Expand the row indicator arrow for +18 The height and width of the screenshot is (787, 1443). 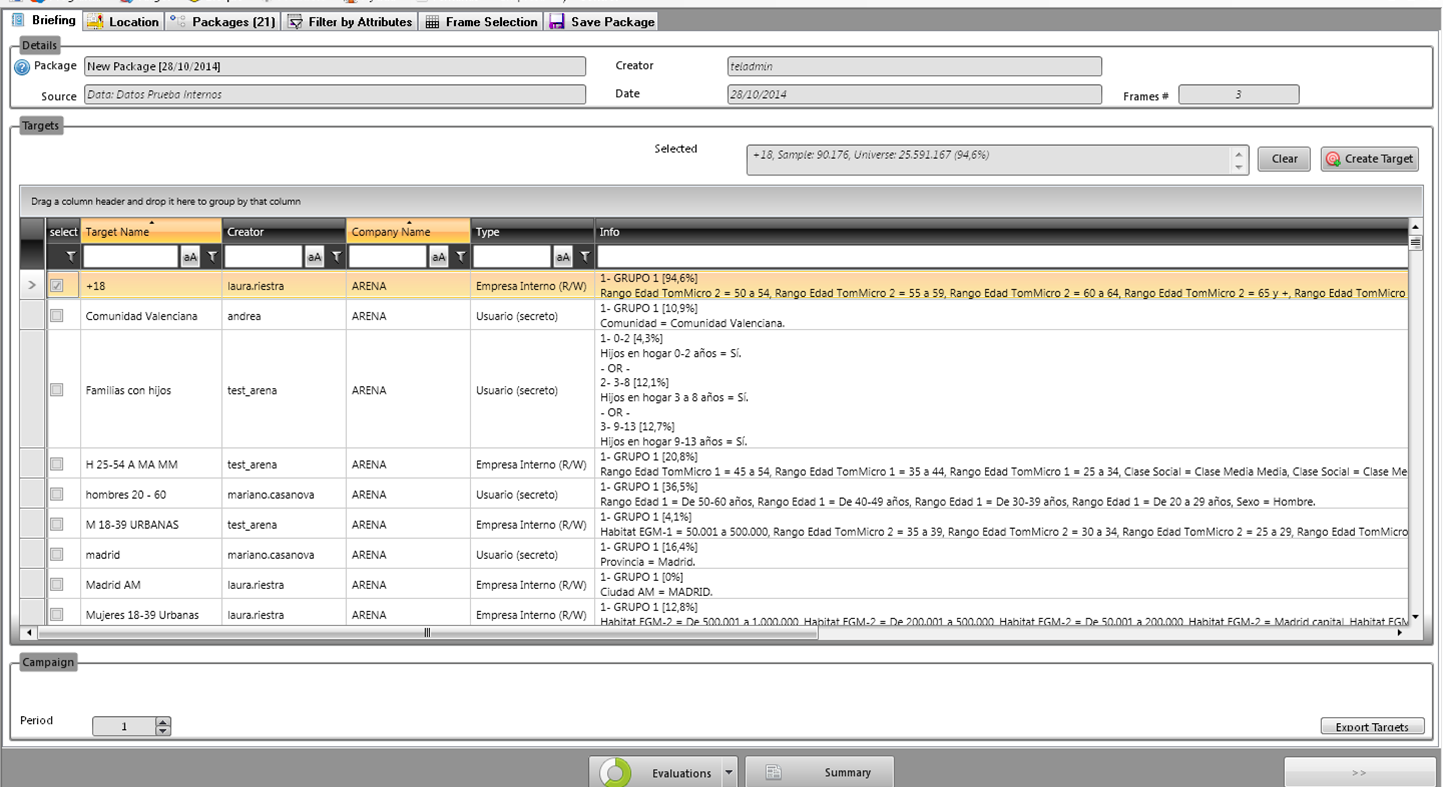pyautogui.click(x=32, y=286)
